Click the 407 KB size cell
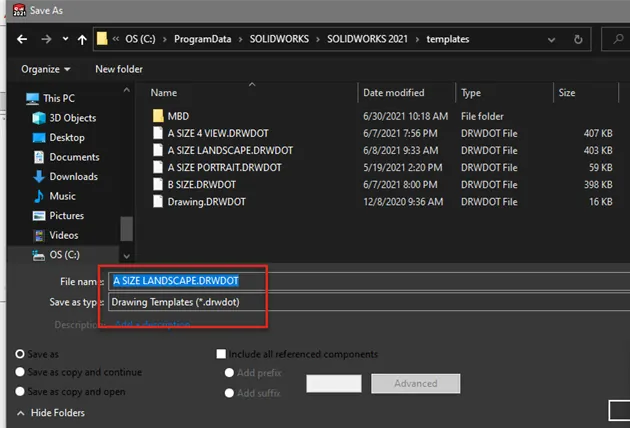 pyautogui.click(x=598, y=133)
